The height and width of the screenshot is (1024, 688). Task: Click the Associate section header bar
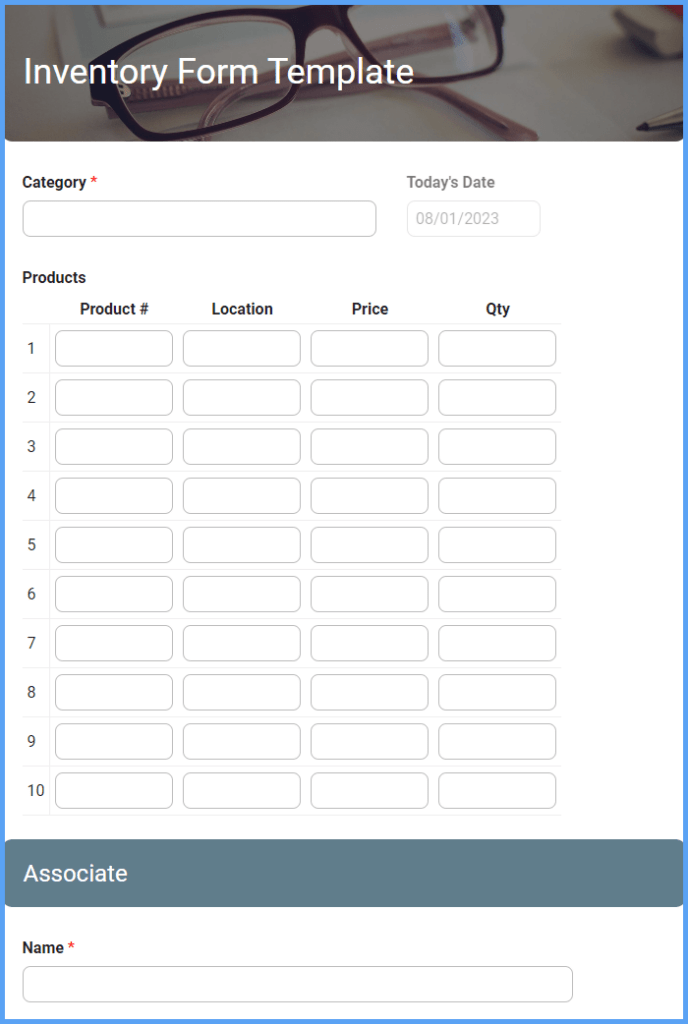[344, 873]
